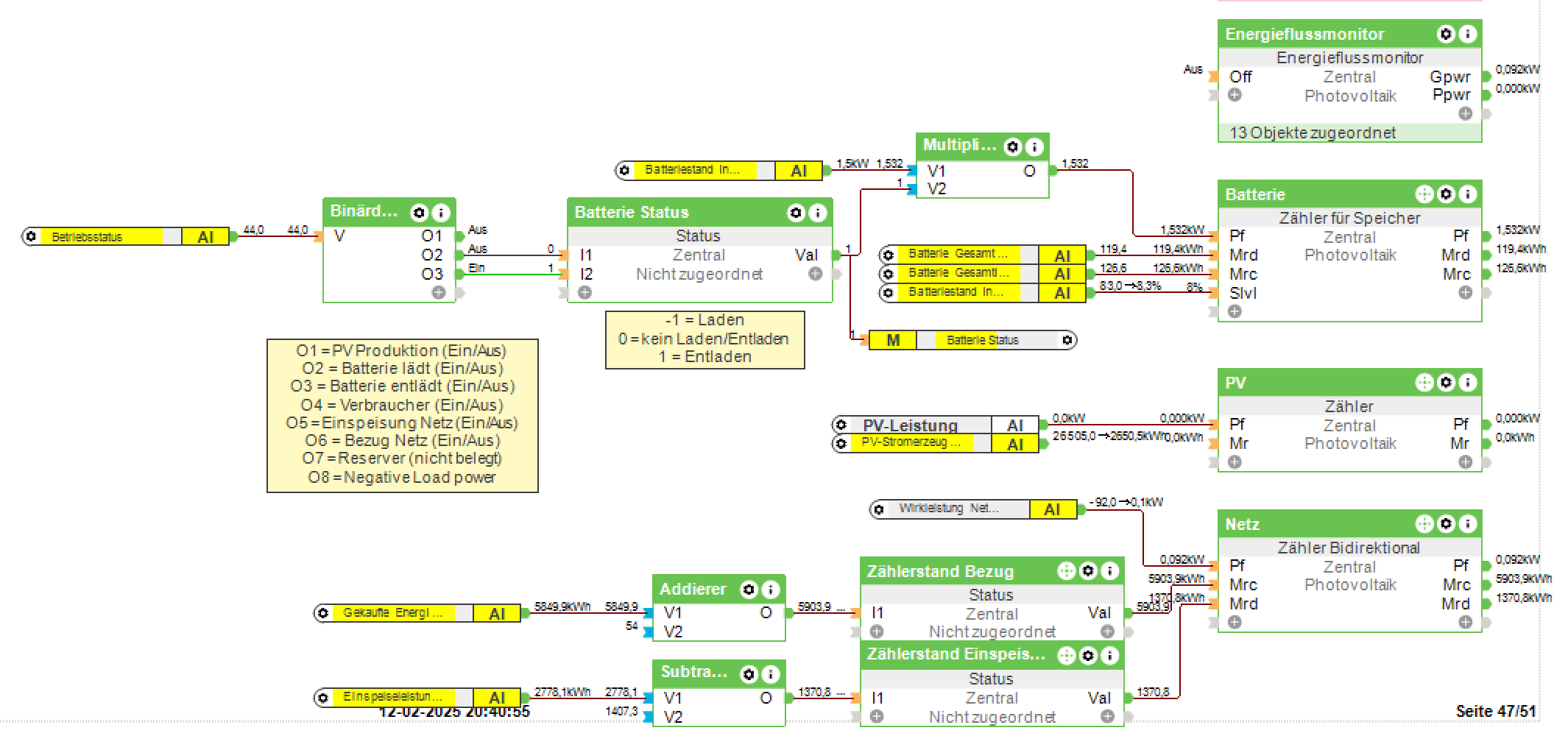1568x736 pixels.
Task: Click gear icon on Gekaufte Energi... input
Action: coord(322,613)
